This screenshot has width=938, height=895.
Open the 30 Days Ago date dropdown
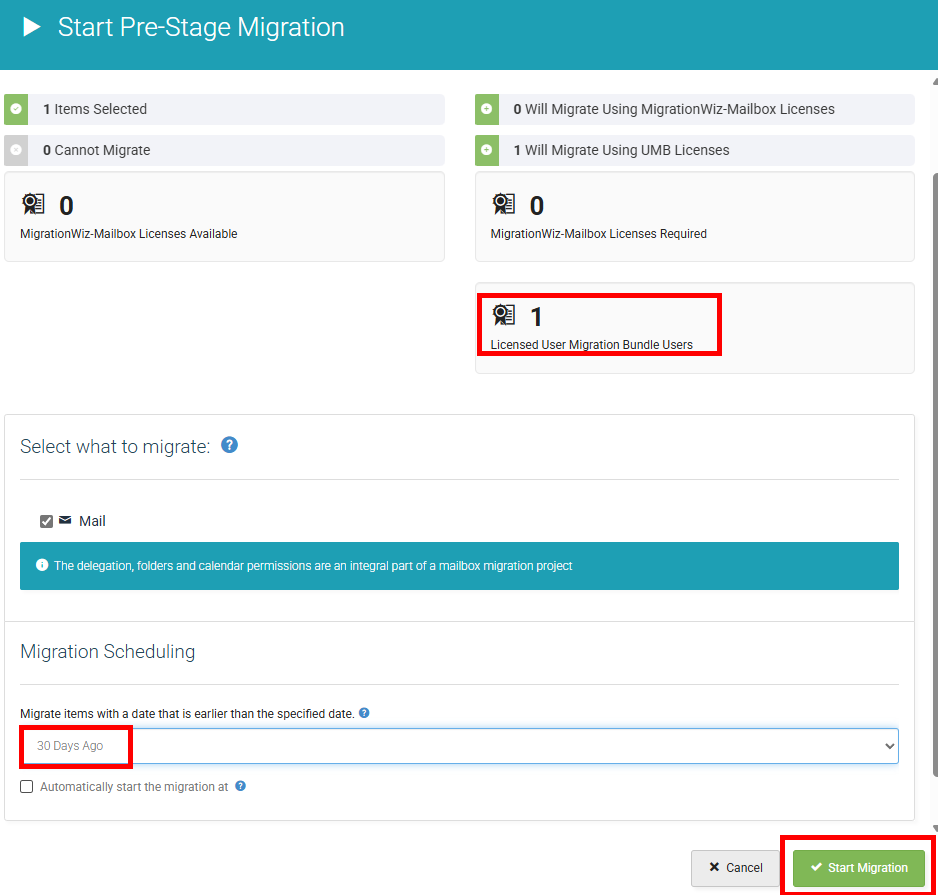(459, 746)
